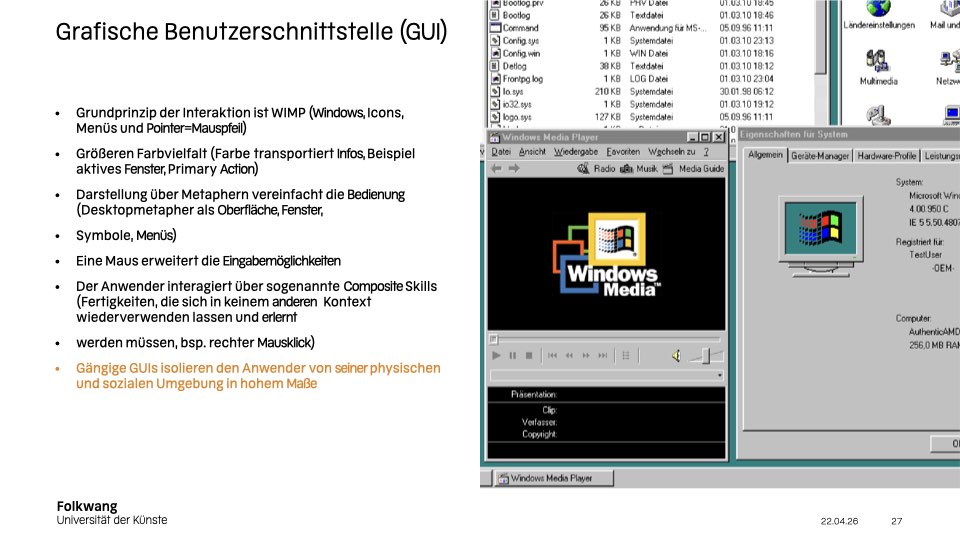Open the clip dropdown below playback controls
The image size is (960, 540).
[719, 375]
